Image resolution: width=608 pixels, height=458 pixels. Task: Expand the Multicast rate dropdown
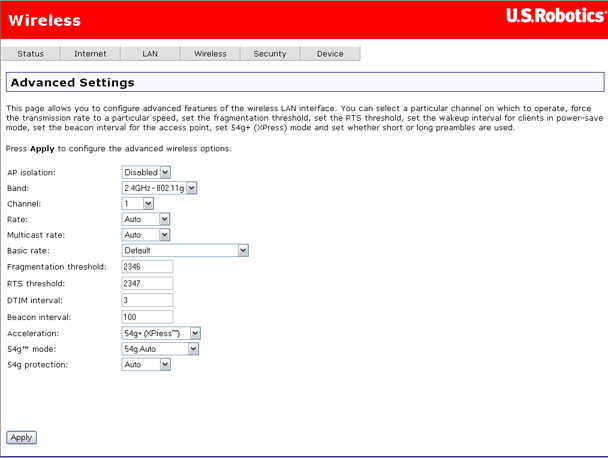146,235
